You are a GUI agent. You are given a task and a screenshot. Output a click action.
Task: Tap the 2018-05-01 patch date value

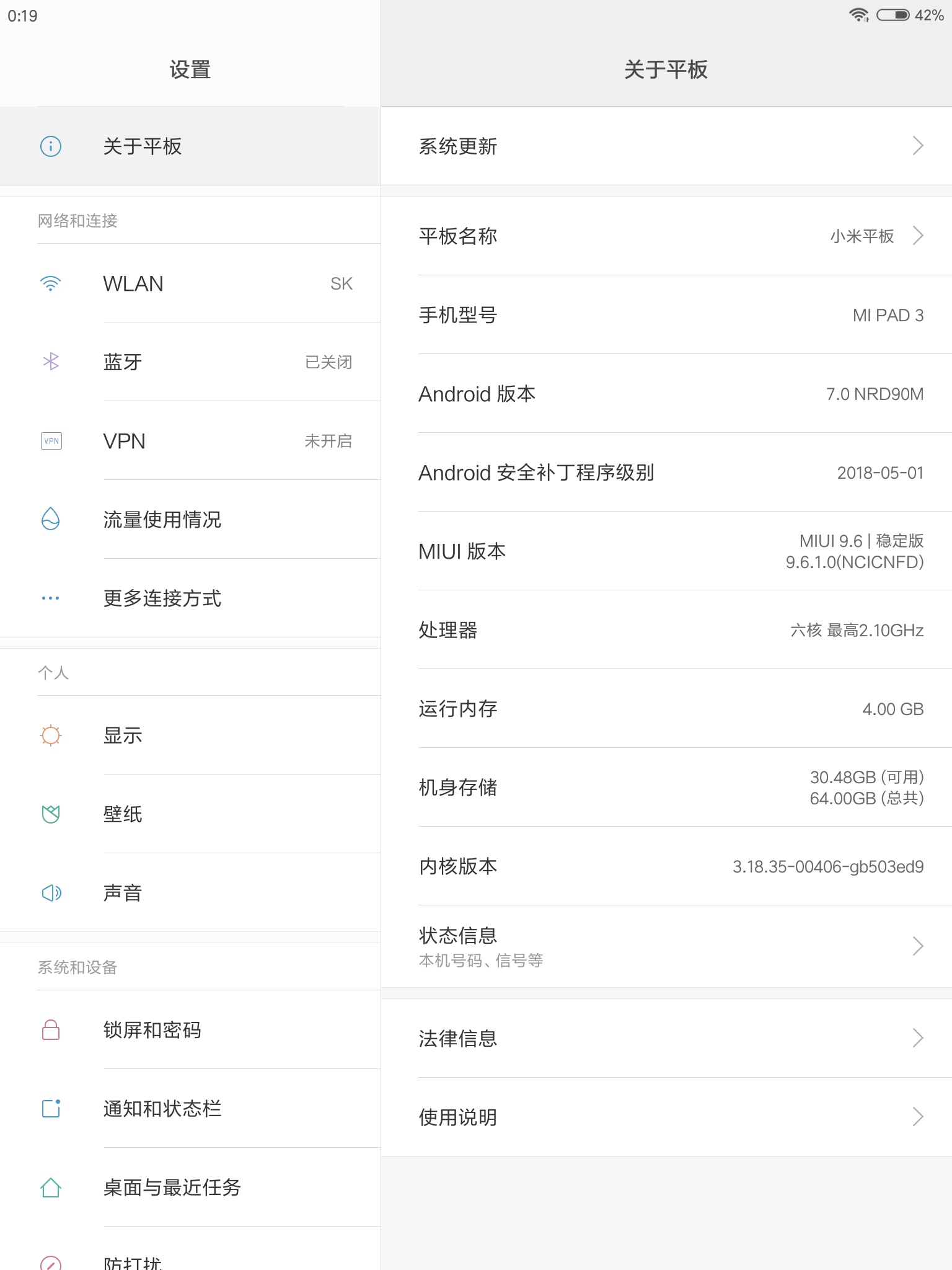coord(881,473)
